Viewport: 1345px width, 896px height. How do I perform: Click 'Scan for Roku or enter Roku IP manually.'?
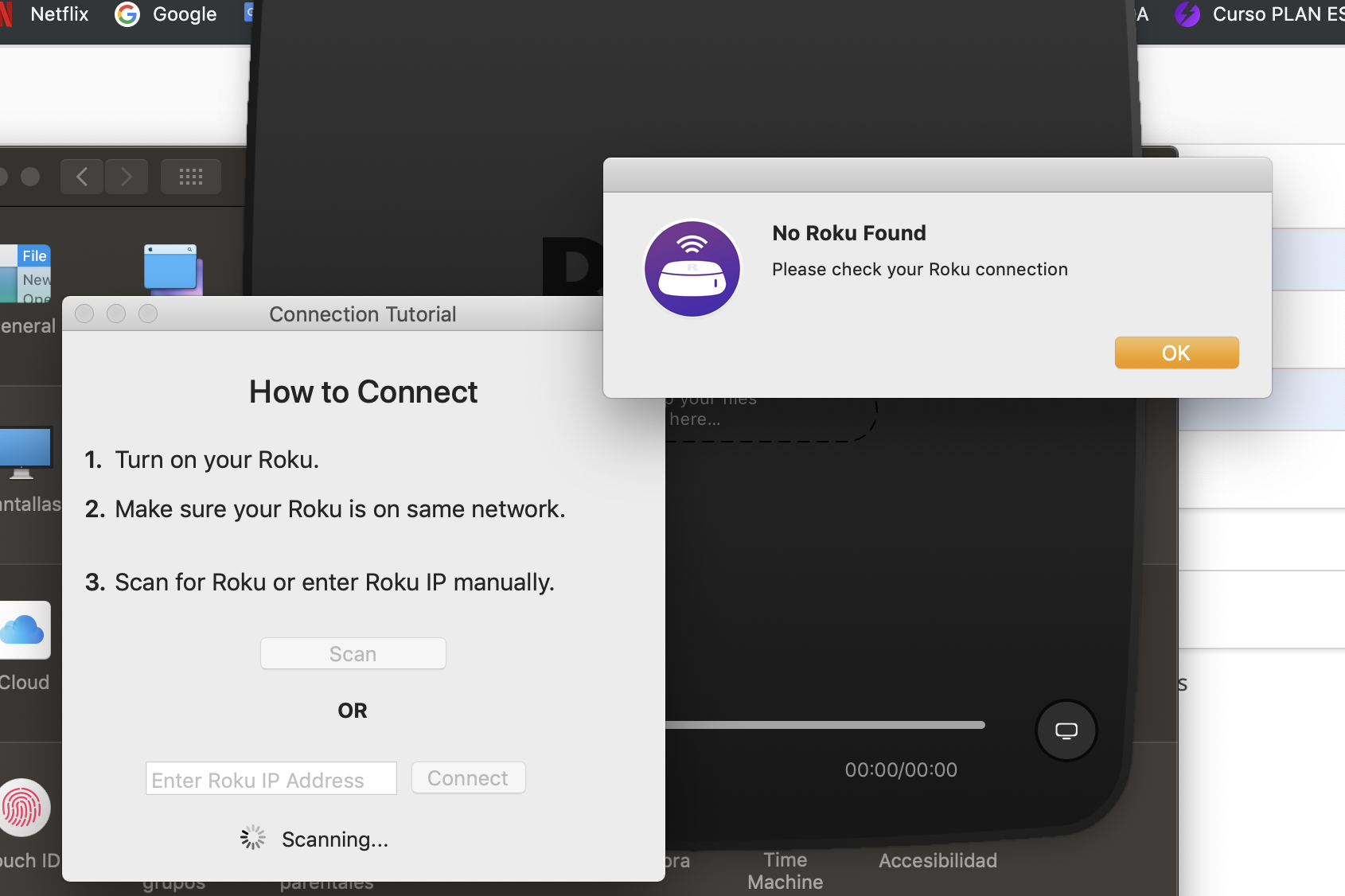(334, 582)
